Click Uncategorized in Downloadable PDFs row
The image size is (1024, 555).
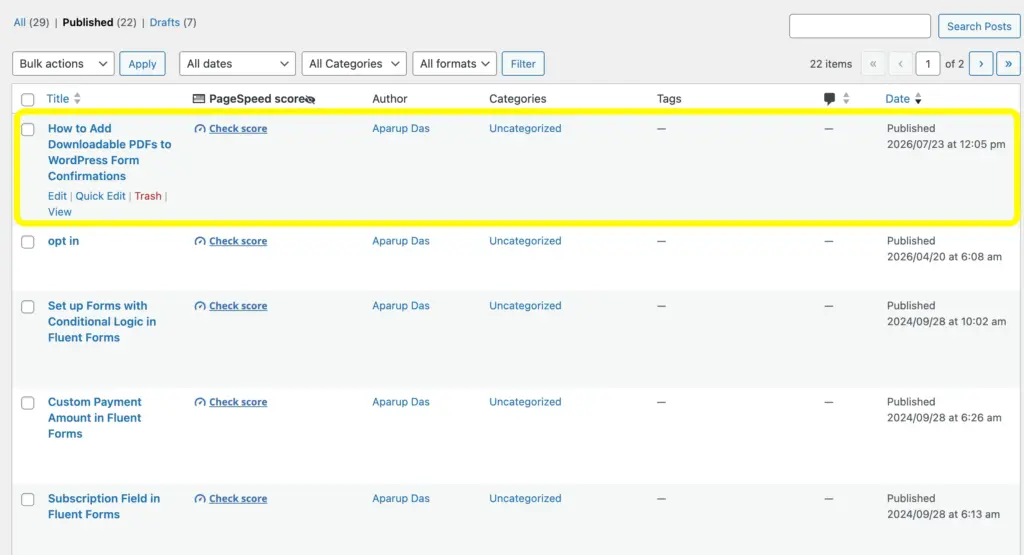(x=525, y=129)
